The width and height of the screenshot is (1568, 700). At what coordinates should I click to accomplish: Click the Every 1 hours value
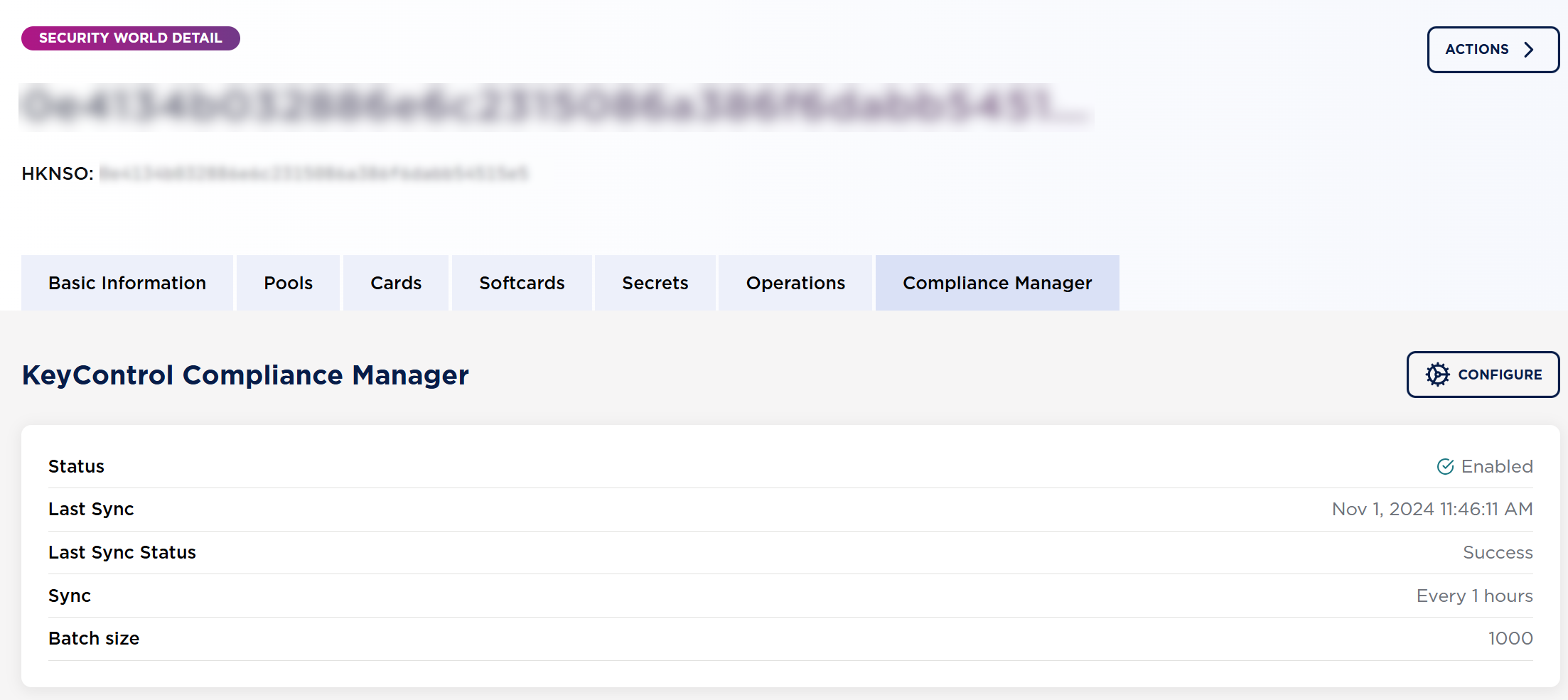tap(1474, 596)
